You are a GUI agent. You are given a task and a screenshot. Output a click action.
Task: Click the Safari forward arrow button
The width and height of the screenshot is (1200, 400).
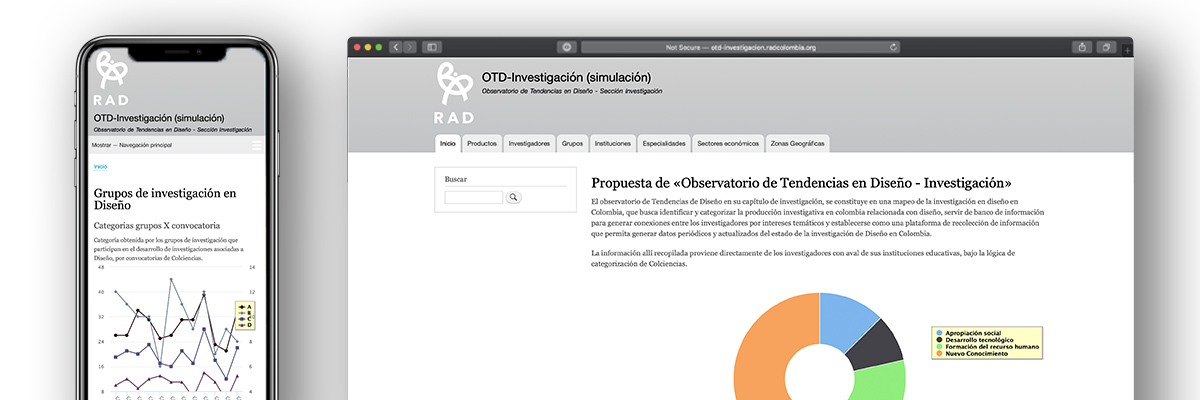point(410,47)
